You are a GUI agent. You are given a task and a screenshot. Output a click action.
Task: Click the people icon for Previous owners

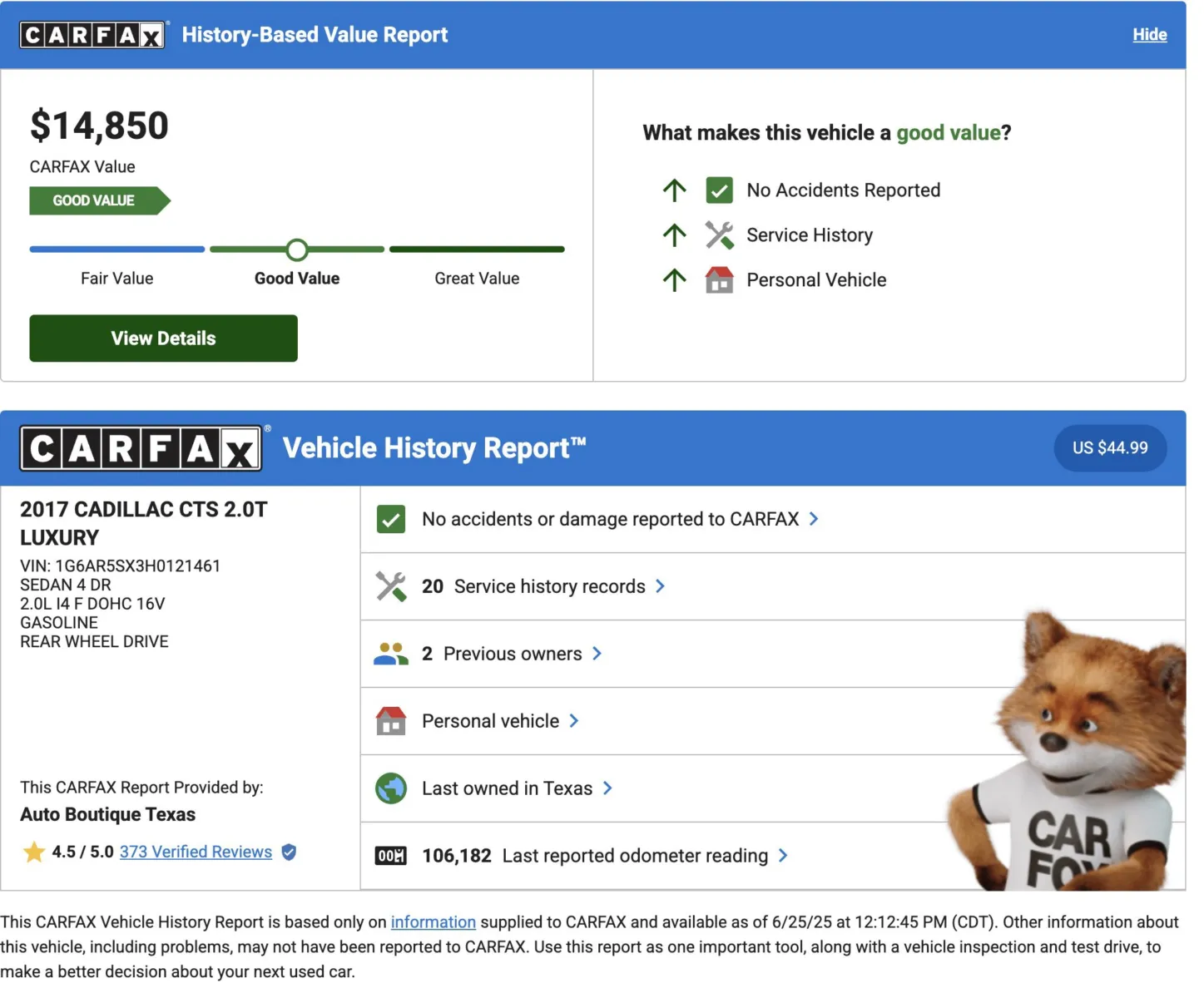coord(391,655)
